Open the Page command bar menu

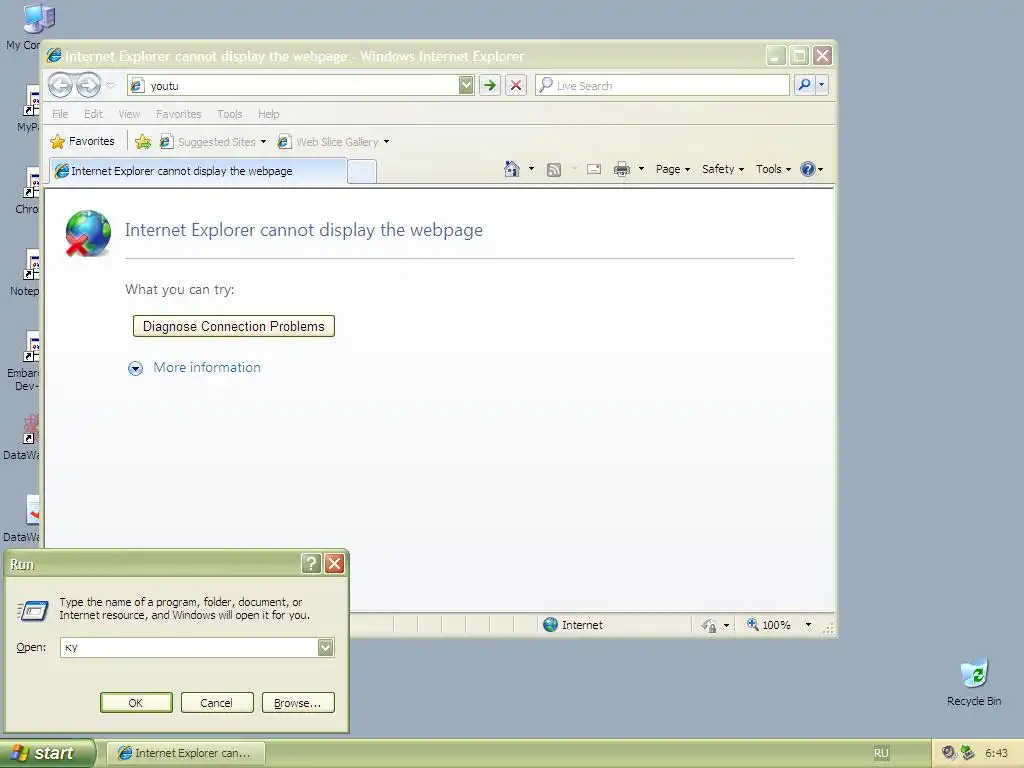pos(673,169)
